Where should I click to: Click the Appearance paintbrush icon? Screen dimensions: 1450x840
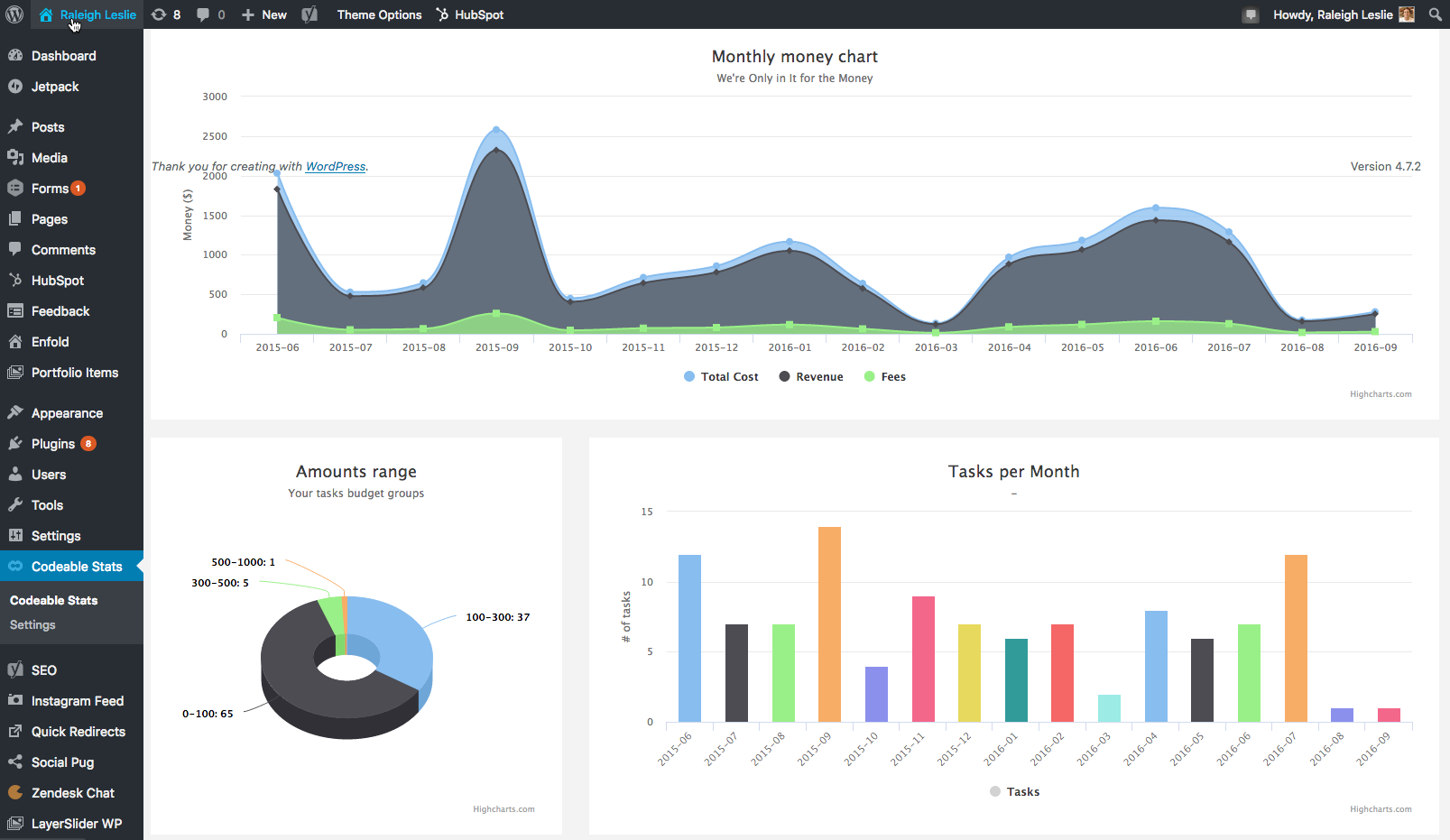[x=15, y=412]
